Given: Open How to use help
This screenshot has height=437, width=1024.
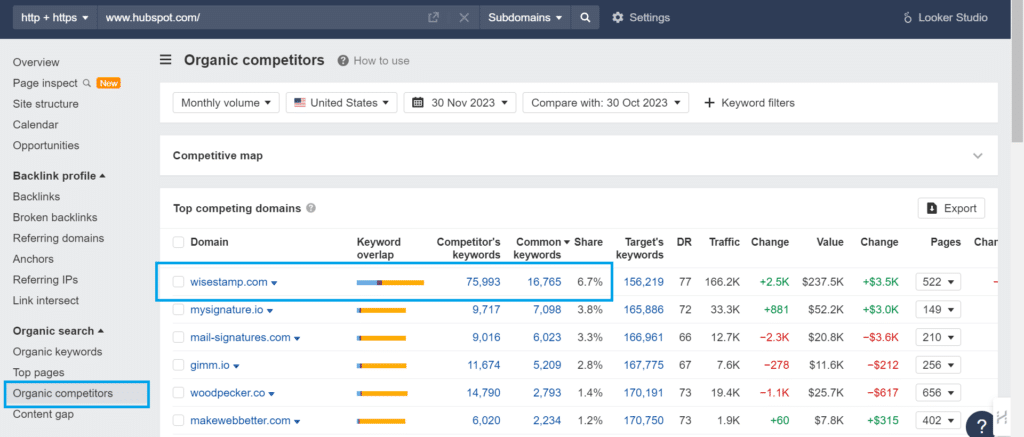Looking at the screenshot, I should (x=374, y=61).
